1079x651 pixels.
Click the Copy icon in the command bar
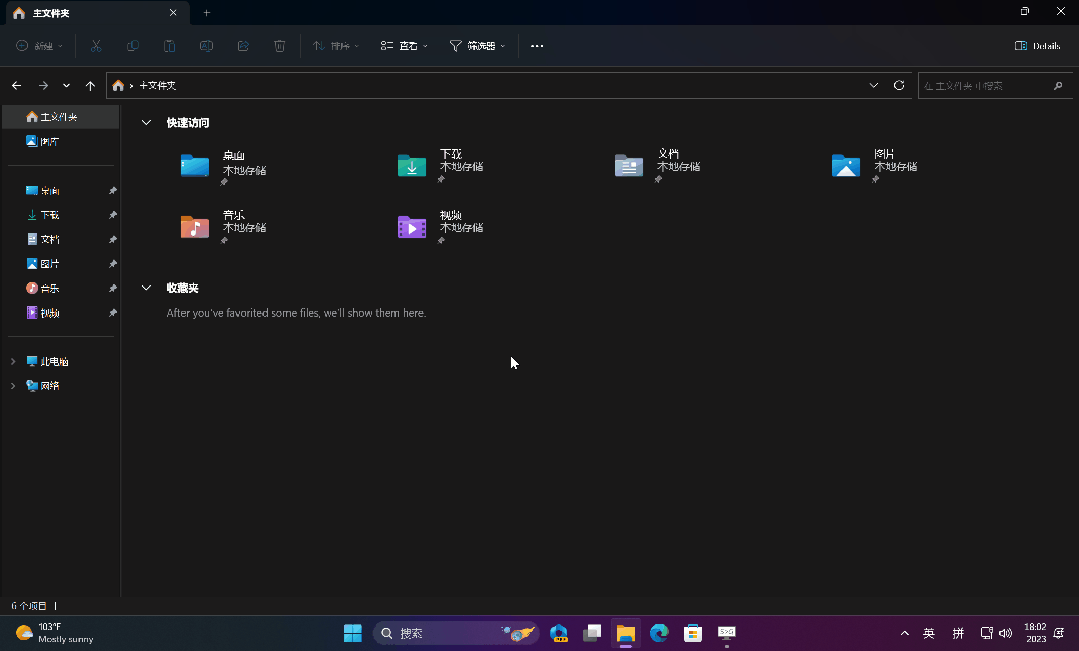[x=132, y=45]
